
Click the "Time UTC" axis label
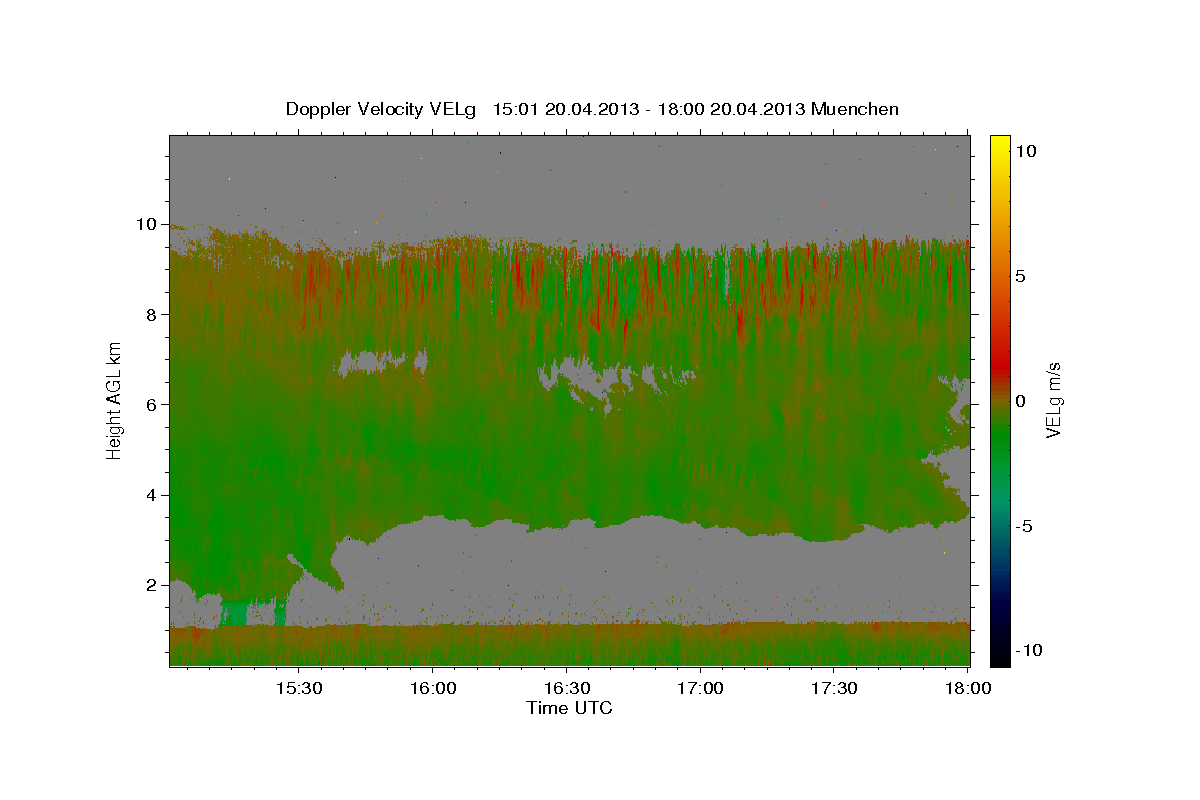(569, 708)
